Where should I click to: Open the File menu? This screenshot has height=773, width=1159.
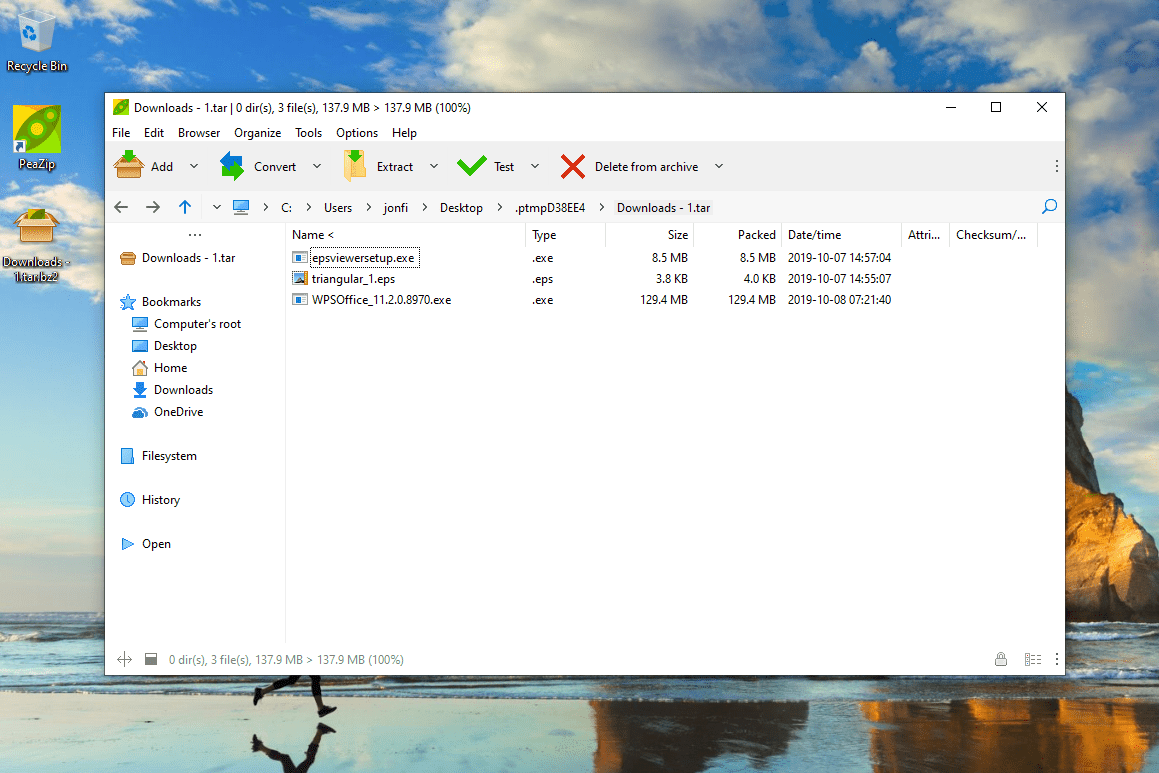121,133
